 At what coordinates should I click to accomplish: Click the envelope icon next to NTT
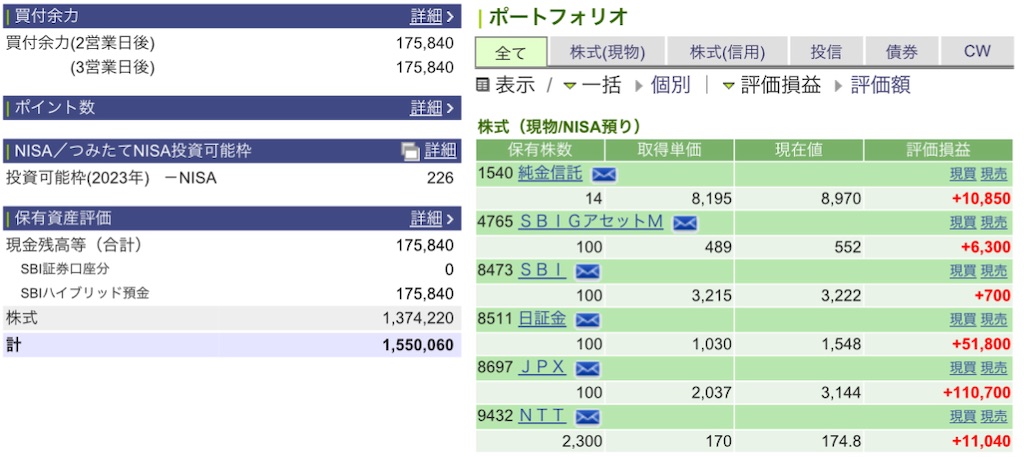(x=587, y=417)
